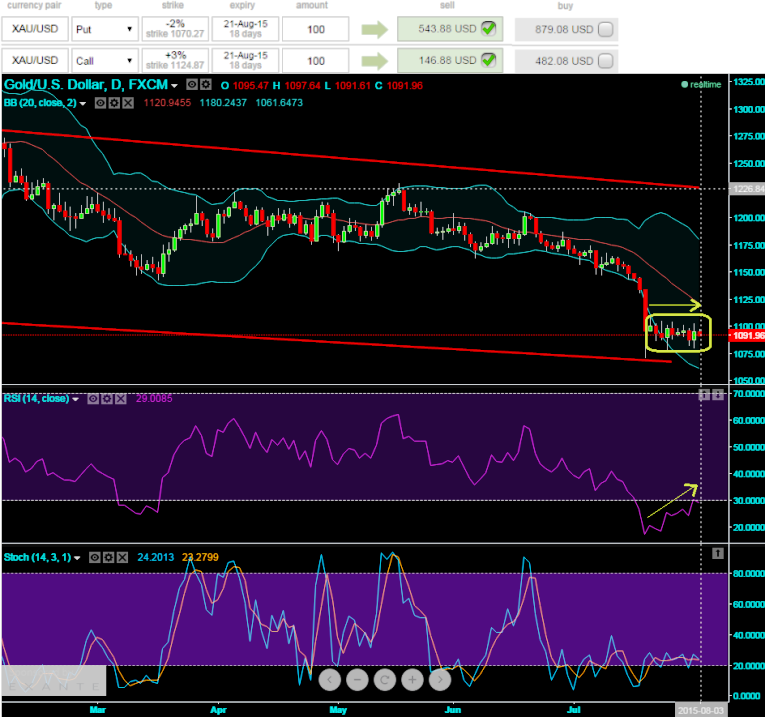Tick the 482.08 USD buy checkbox

606,60
